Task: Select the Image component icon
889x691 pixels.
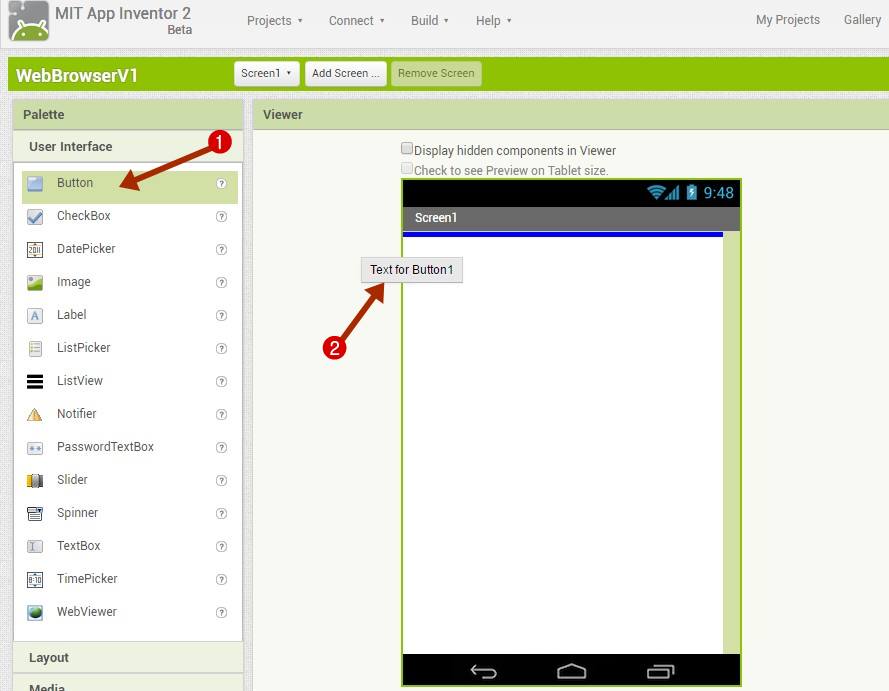Action: (x=35, y=282)
